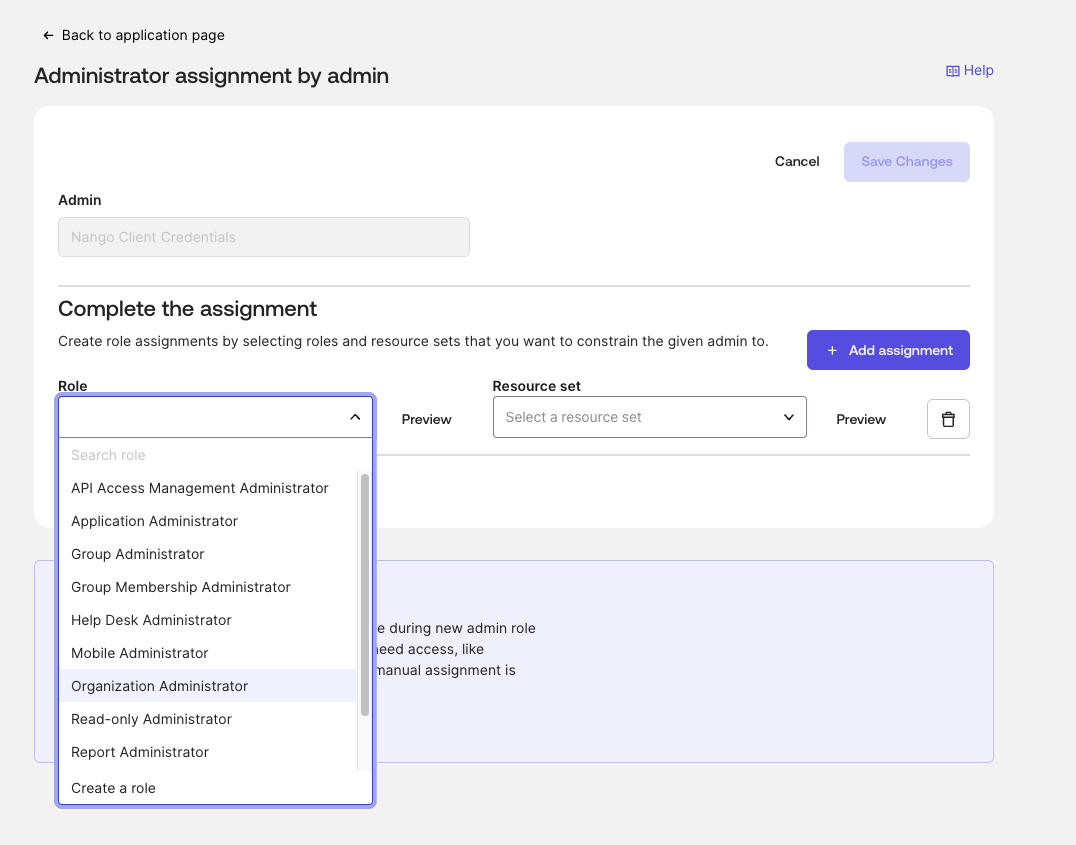Choose the Mobile Administrator role
The image size is (1076, 845).
[x=140, y=653]
